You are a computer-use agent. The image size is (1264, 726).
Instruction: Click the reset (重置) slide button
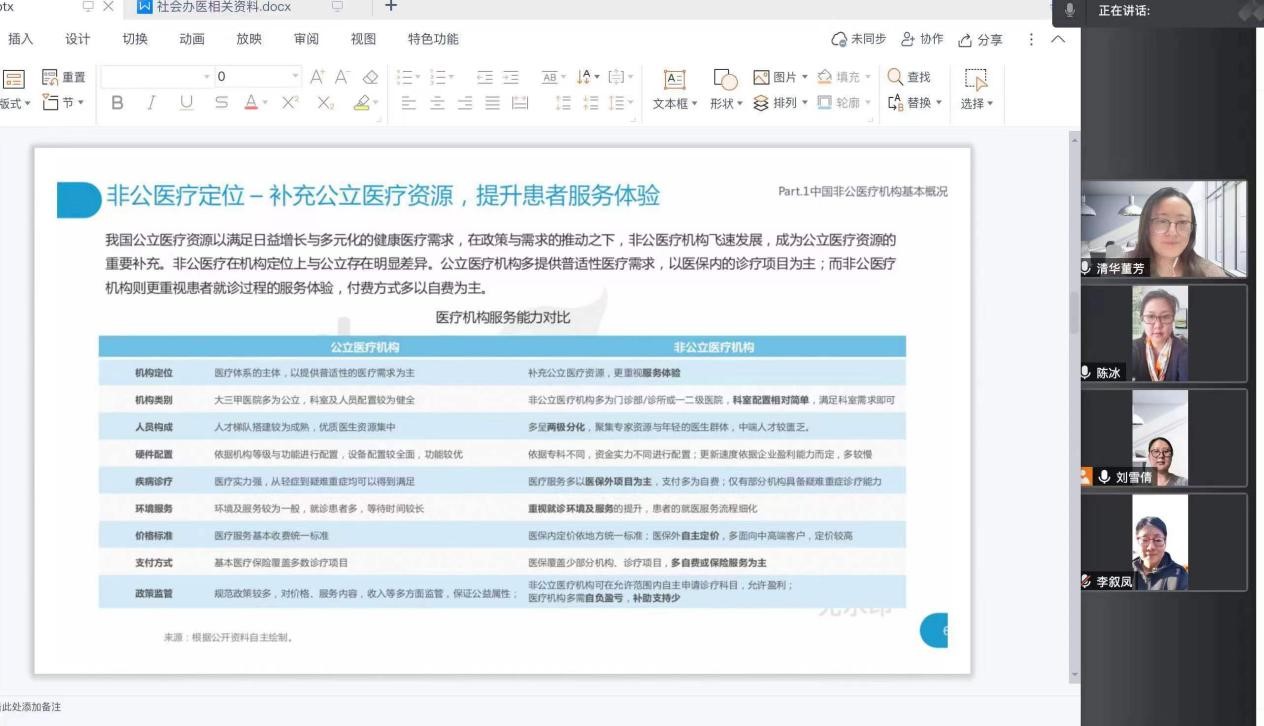pos(64,77)
